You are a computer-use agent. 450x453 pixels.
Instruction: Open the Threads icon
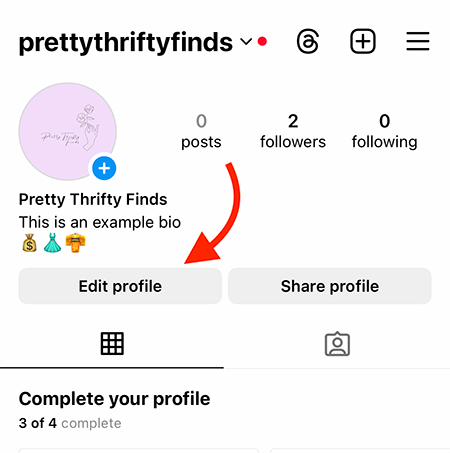pyautogui.click(x=308, y=41)
